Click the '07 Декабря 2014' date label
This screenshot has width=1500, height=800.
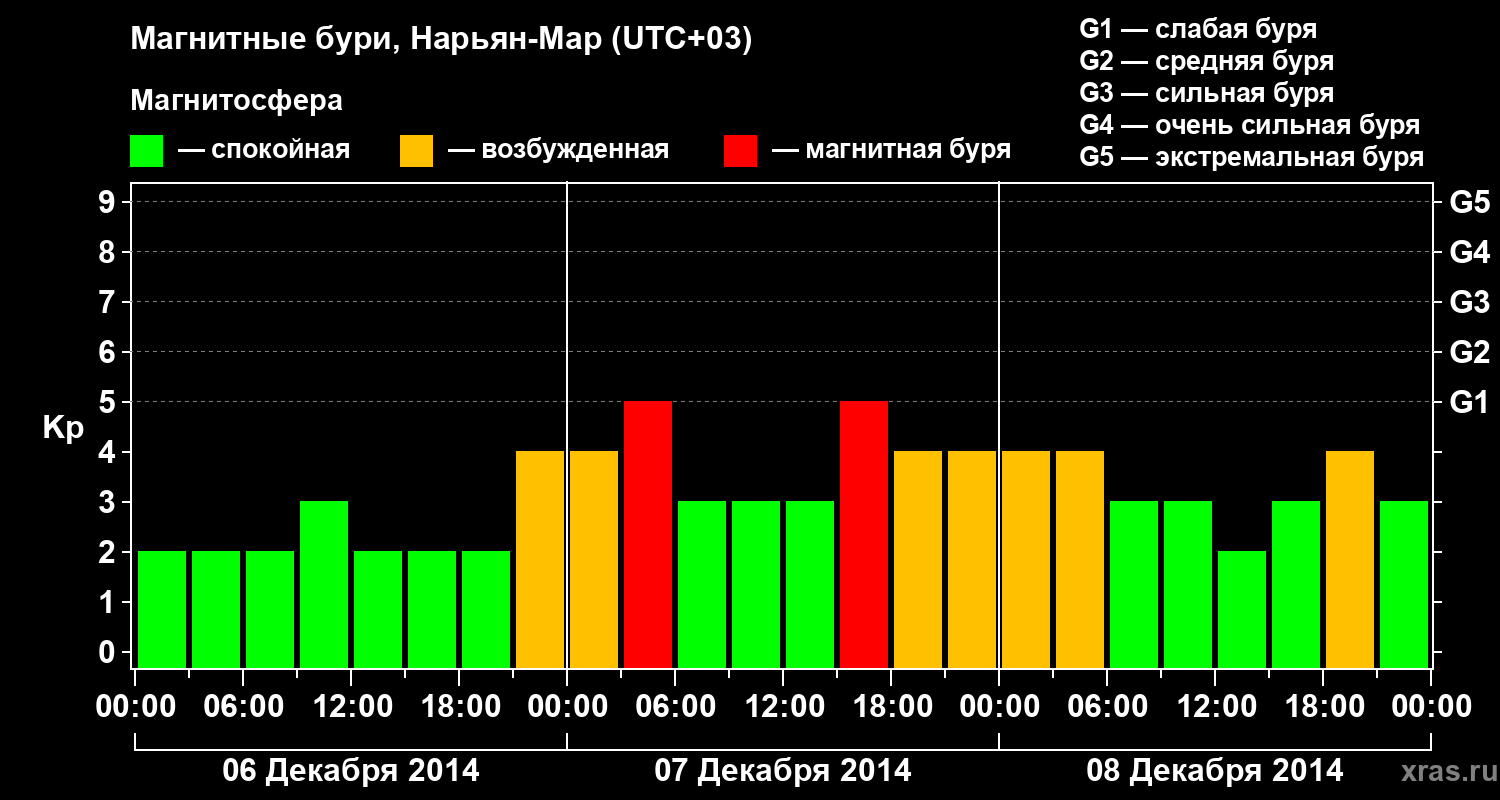pyautogui.click(x=783, y=771)
